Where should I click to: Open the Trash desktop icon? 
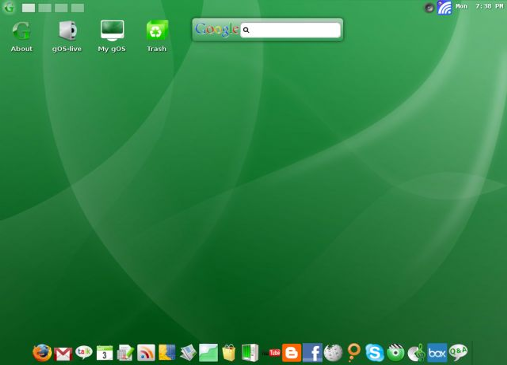coord(157,36)
